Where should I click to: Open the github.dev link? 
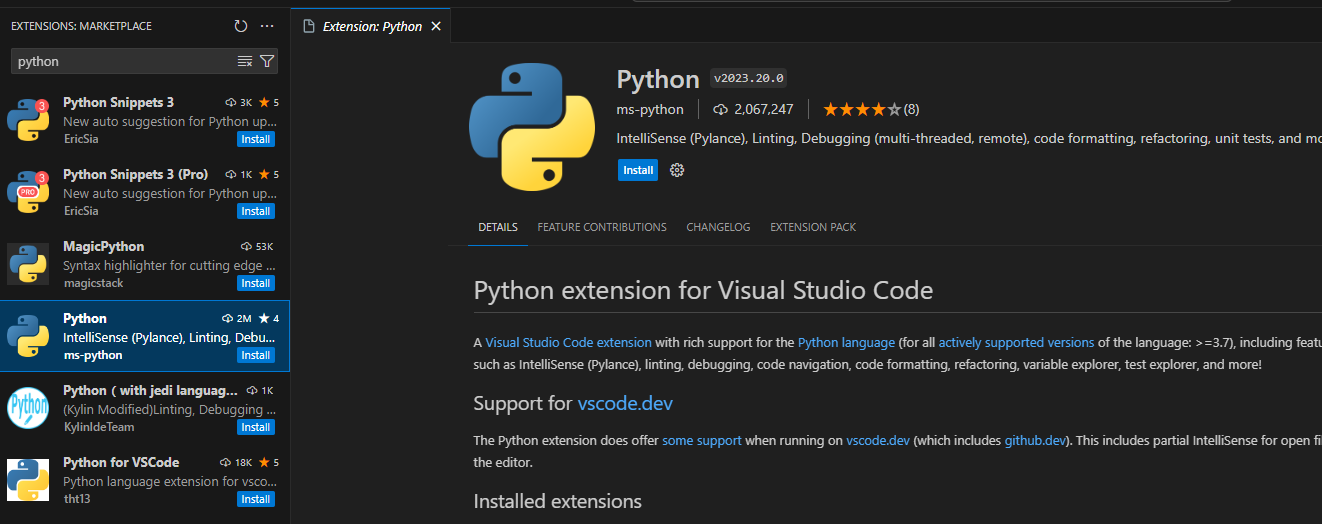tap(1035, 440)
